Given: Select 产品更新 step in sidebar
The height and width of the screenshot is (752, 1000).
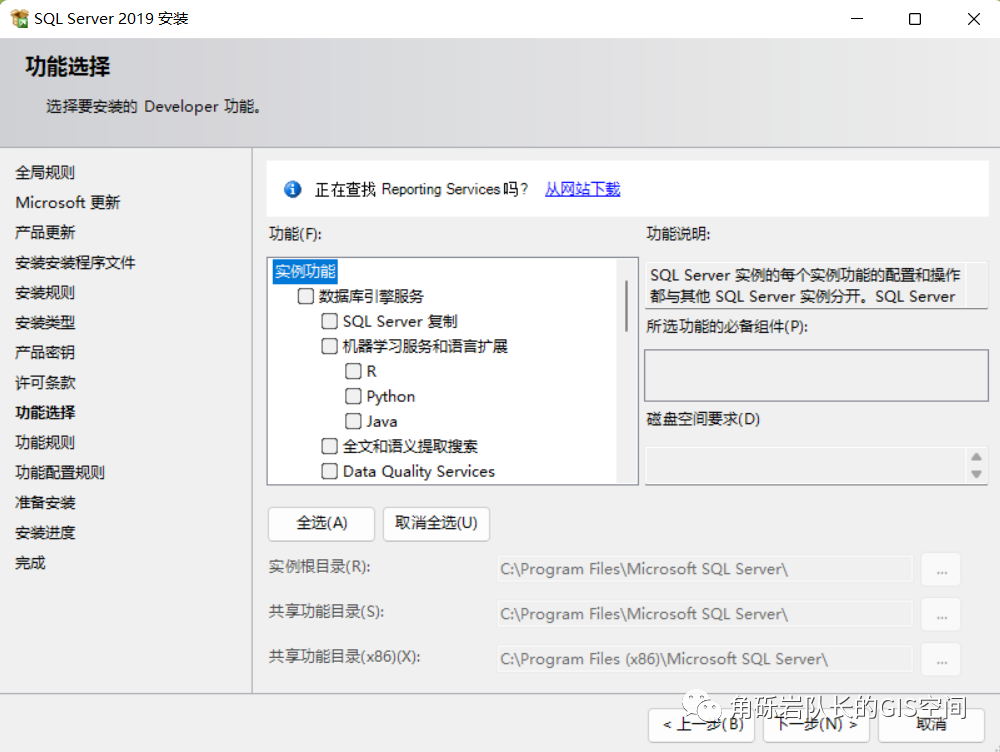Looking at the screenshot, I should click(45, 232).
